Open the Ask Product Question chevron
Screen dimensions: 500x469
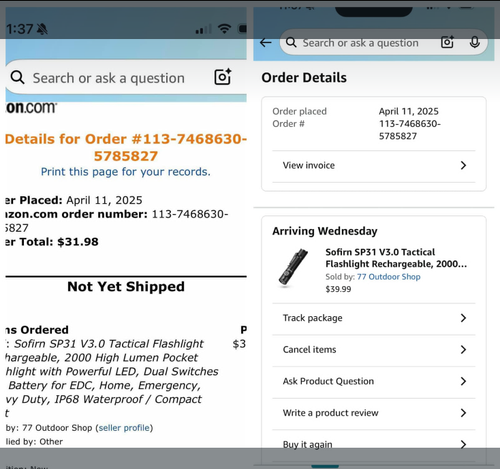tap(463, 381)
